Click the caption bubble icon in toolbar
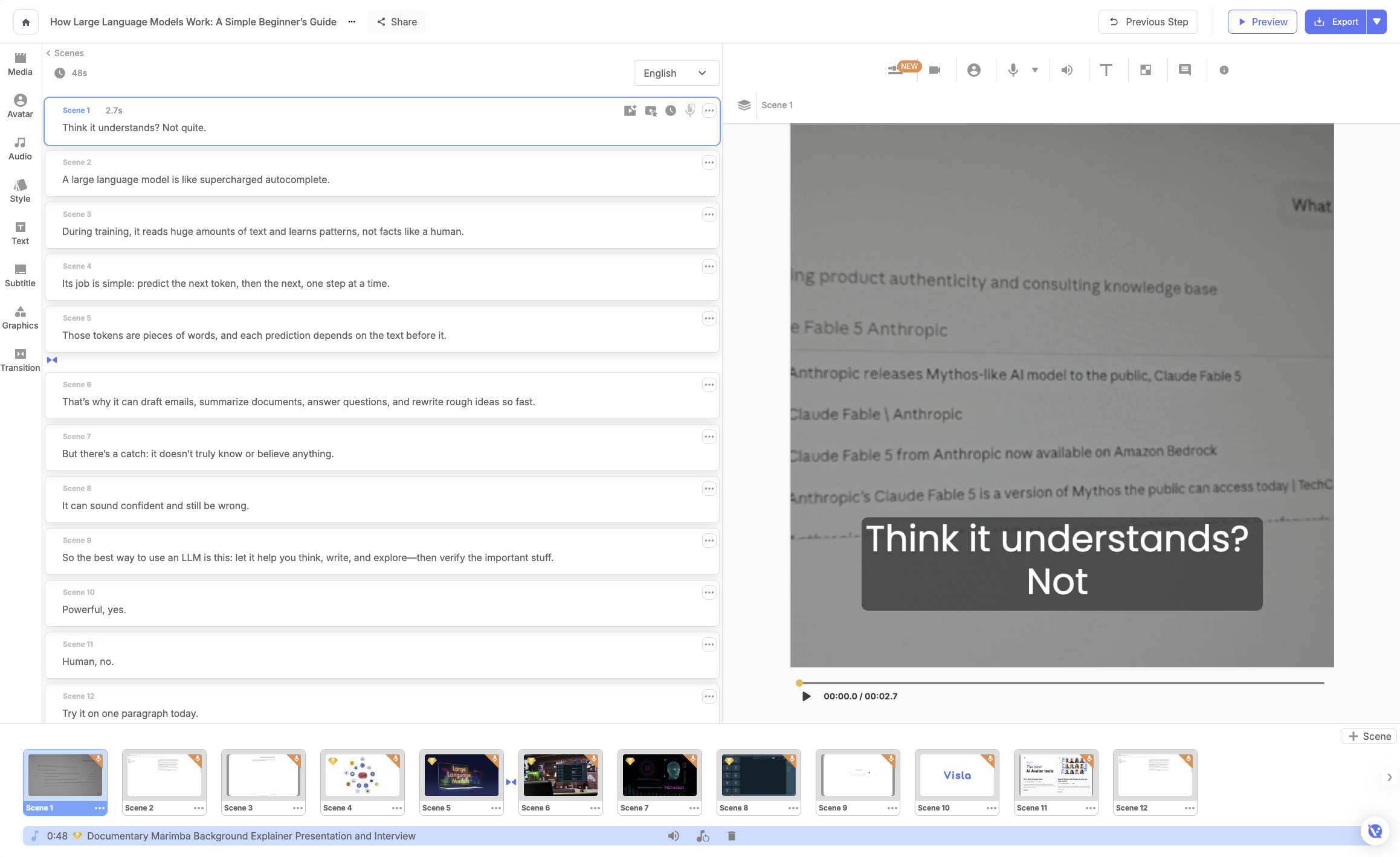The height and width of the screenshot is (857, 1400). [x=1185, y=70]
